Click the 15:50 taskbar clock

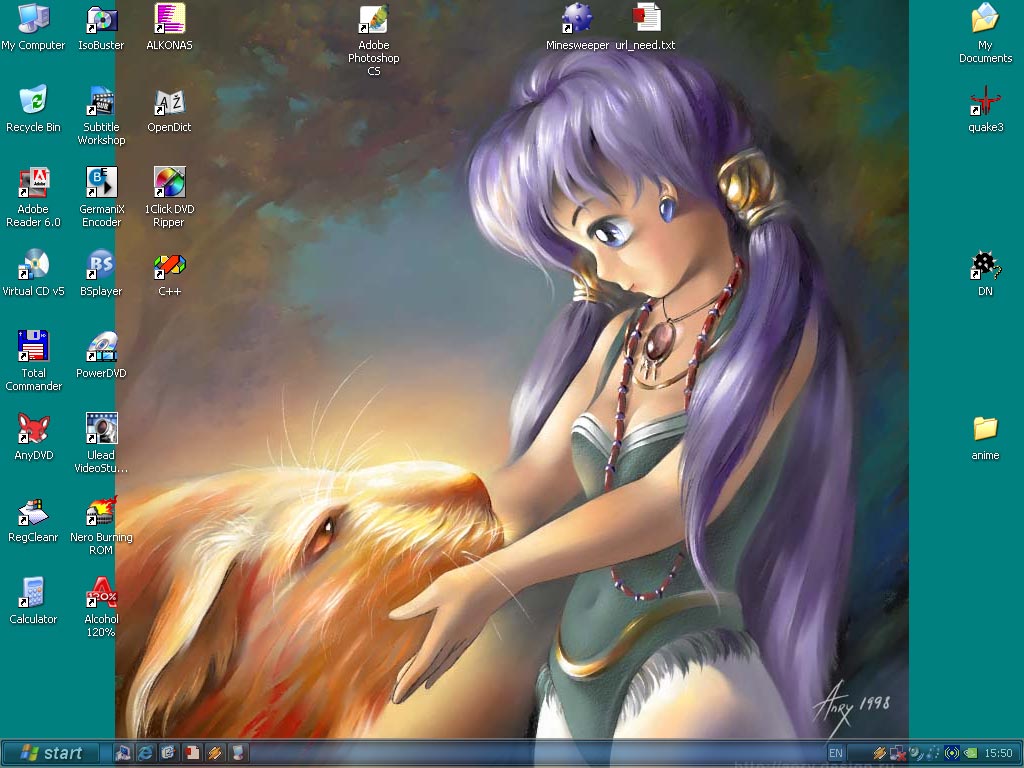(998, 753)
